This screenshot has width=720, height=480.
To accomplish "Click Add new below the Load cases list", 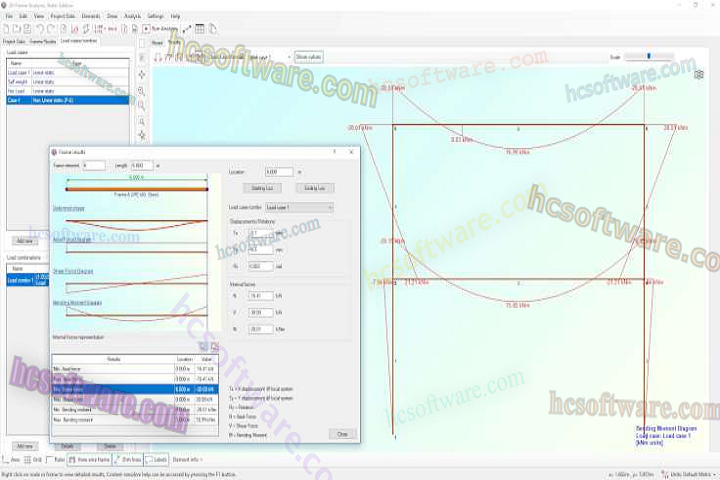I will pyautogui.click(x=25, y=241).
